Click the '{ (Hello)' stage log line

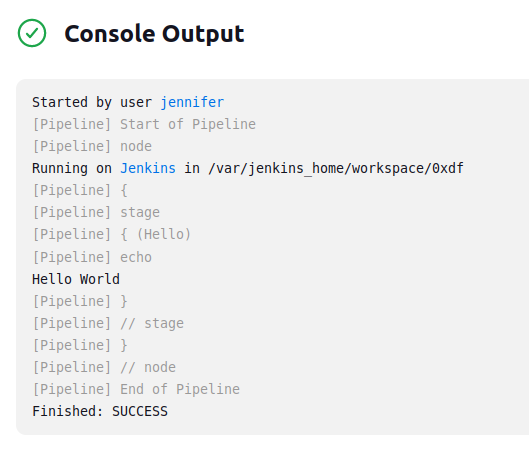[x=112, y=234]
